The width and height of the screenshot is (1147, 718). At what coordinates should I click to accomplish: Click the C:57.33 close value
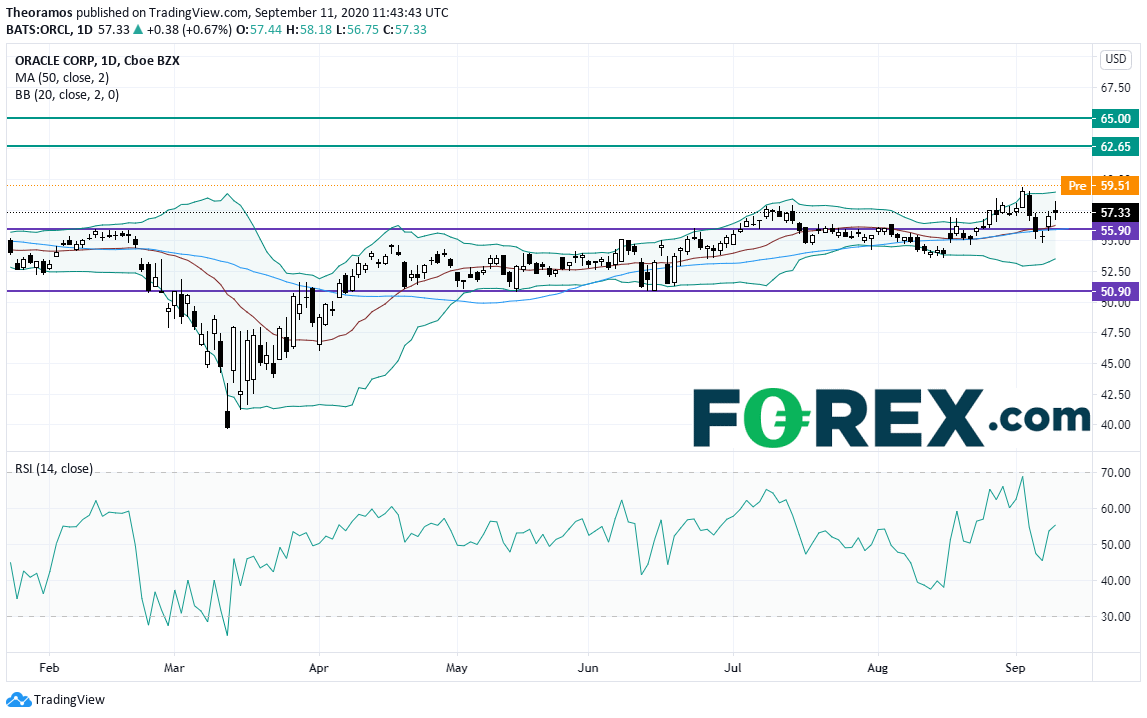pos(405,29)
